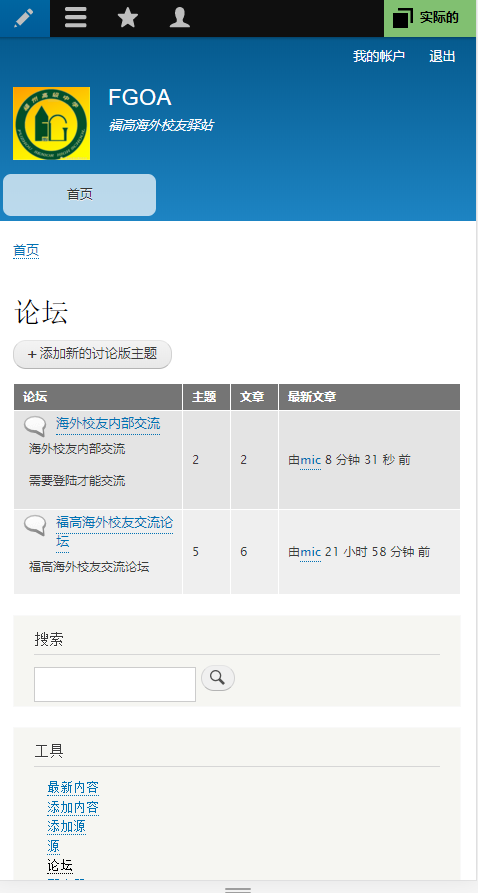Click the 文章 column header

coord(255,397)
